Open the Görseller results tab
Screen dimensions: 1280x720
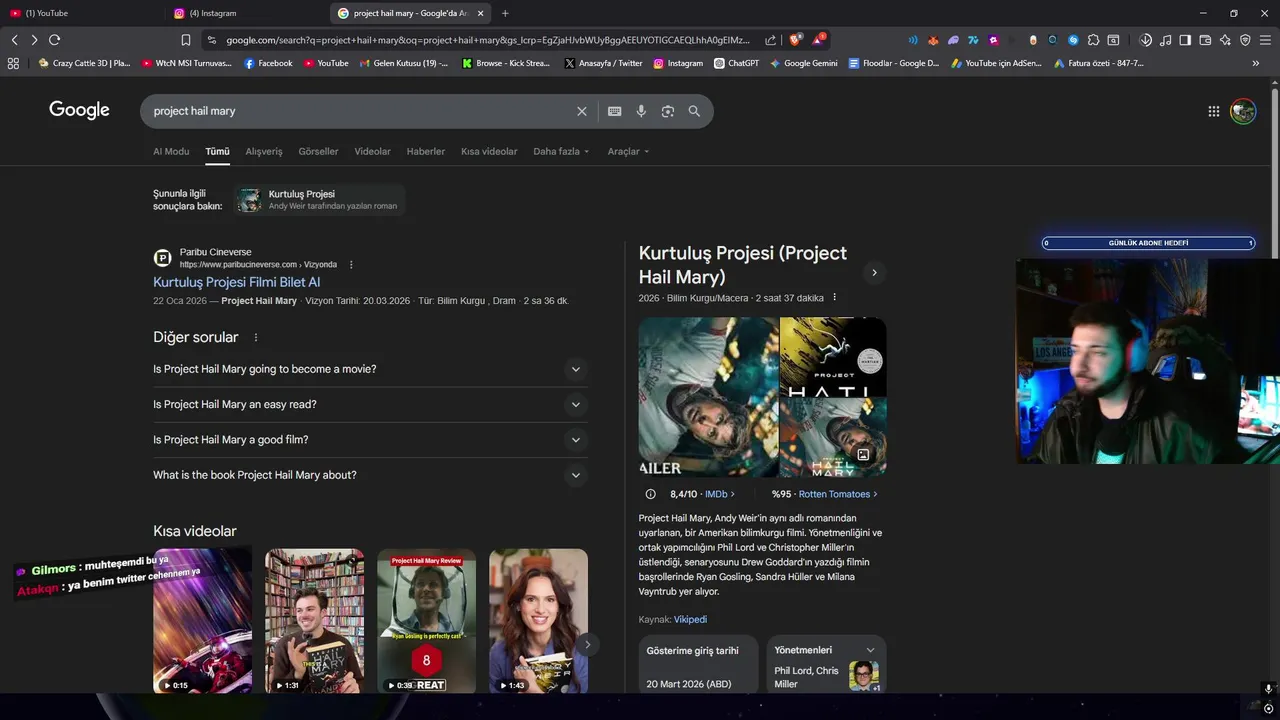point(318,152)
